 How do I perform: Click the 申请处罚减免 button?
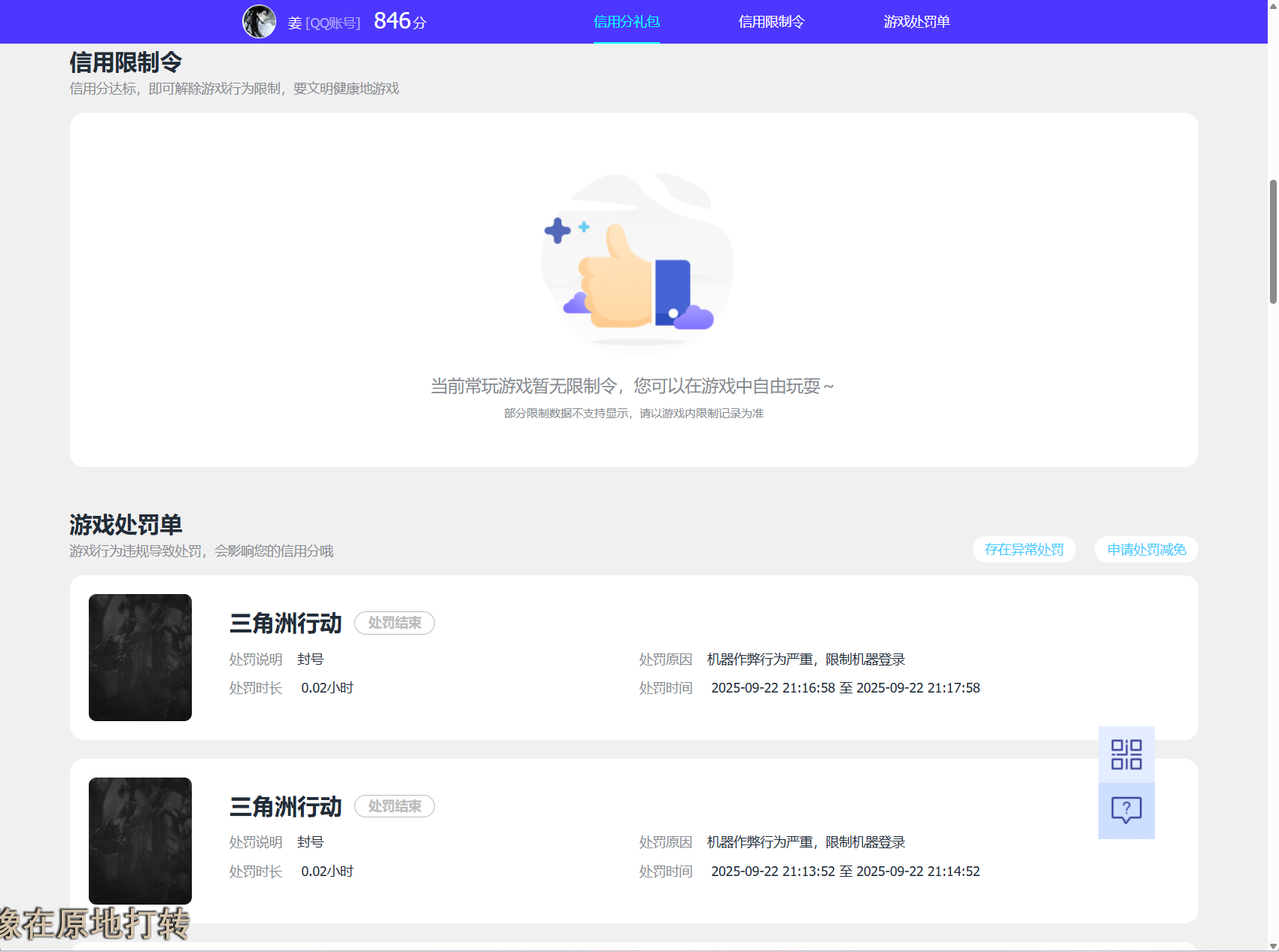1147,550
